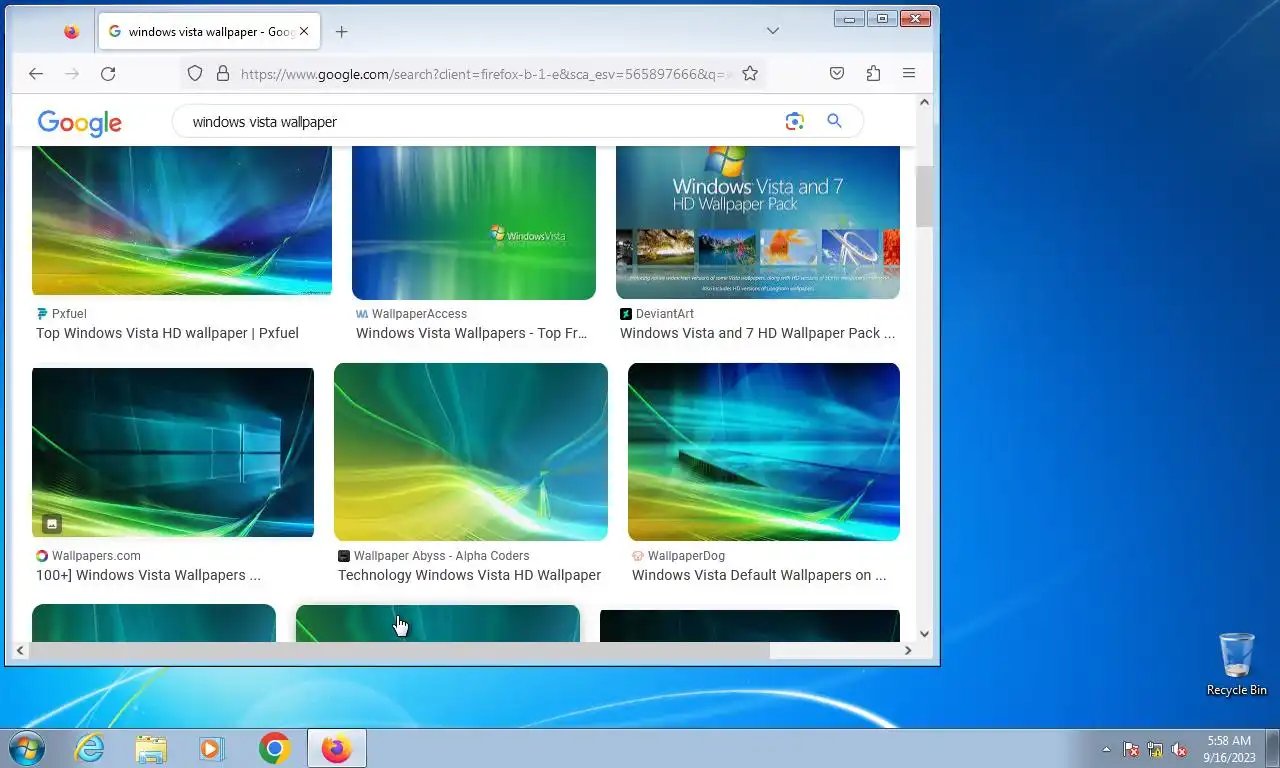Click the vertical scrollbar down arrow
This screenshot has width=1280, height=768.
click(924, 633)
